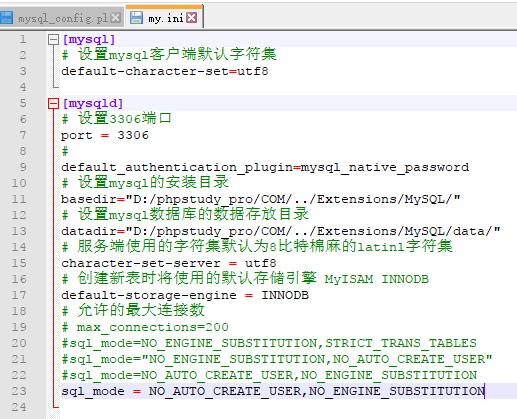Click the default_authentication_plugin line
517x419 pixels.
pos(265,167)
